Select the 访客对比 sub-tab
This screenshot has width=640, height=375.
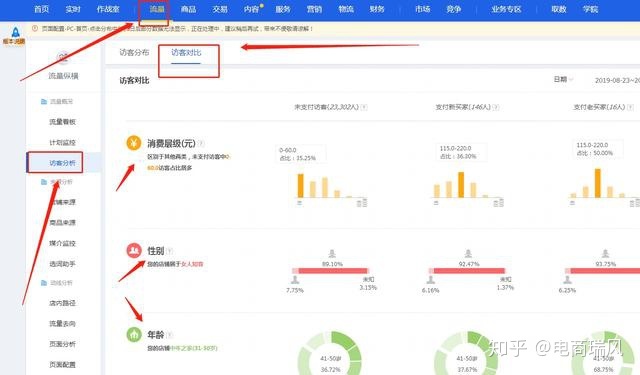pos(186,53)
